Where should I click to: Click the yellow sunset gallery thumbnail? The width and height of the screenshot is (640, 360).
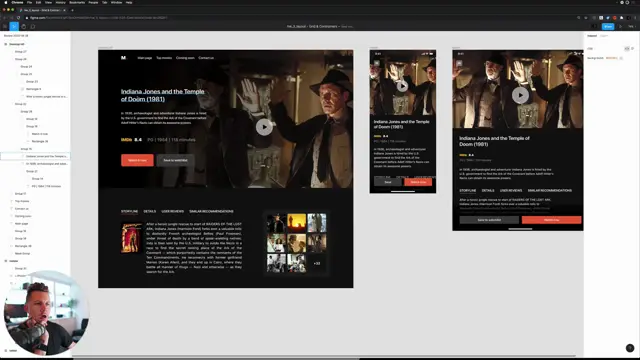point(296,223)
